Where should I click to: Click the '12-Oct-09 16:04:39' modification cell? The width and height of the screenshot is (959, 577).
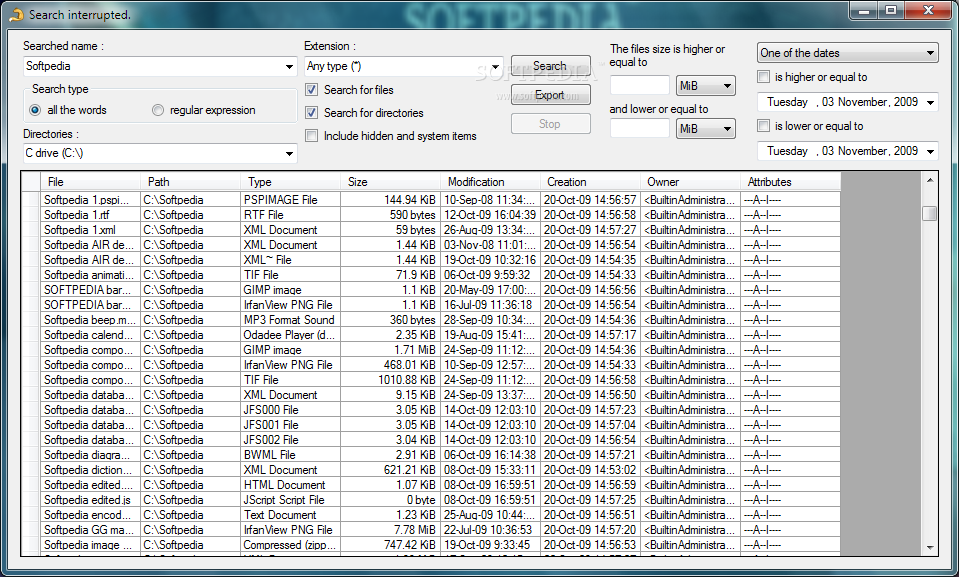490,215
